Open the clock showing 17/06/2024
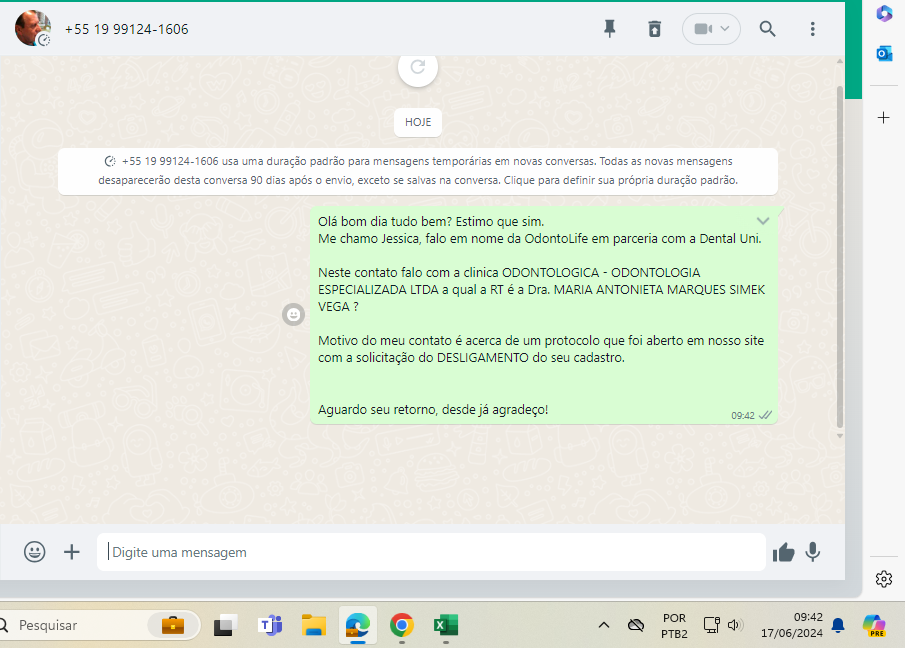This screenshot has height=648, width=905. click(x=791, y=625)
